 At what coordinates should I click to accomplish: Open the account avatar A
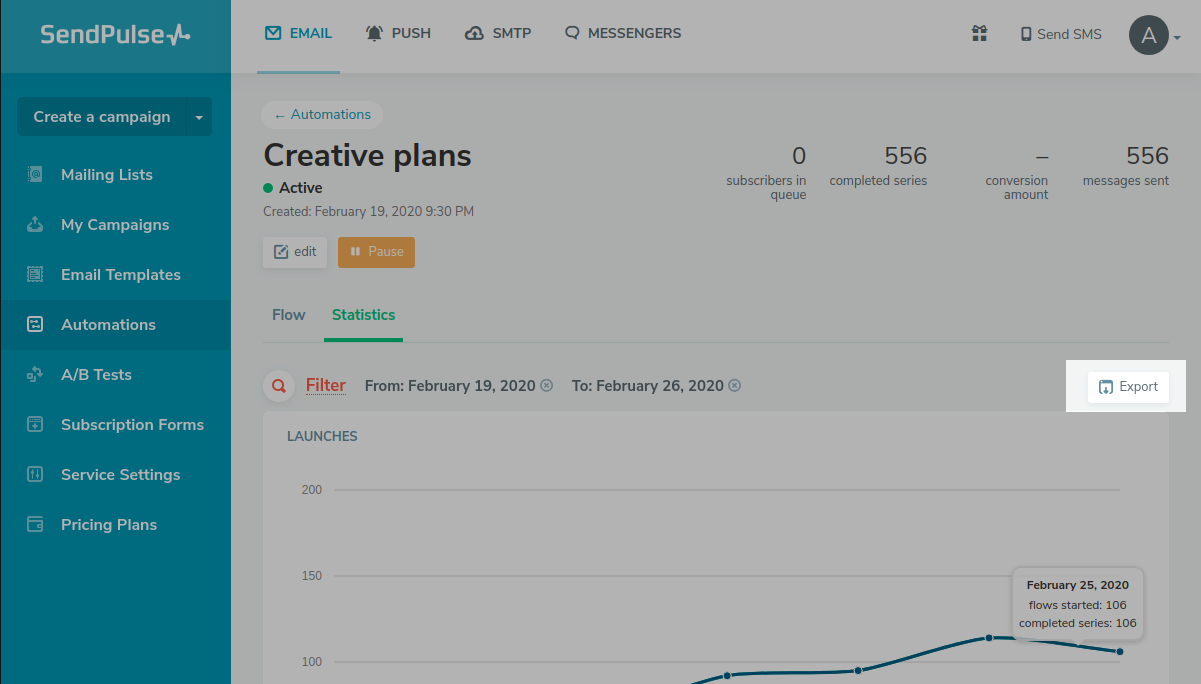1149,36
